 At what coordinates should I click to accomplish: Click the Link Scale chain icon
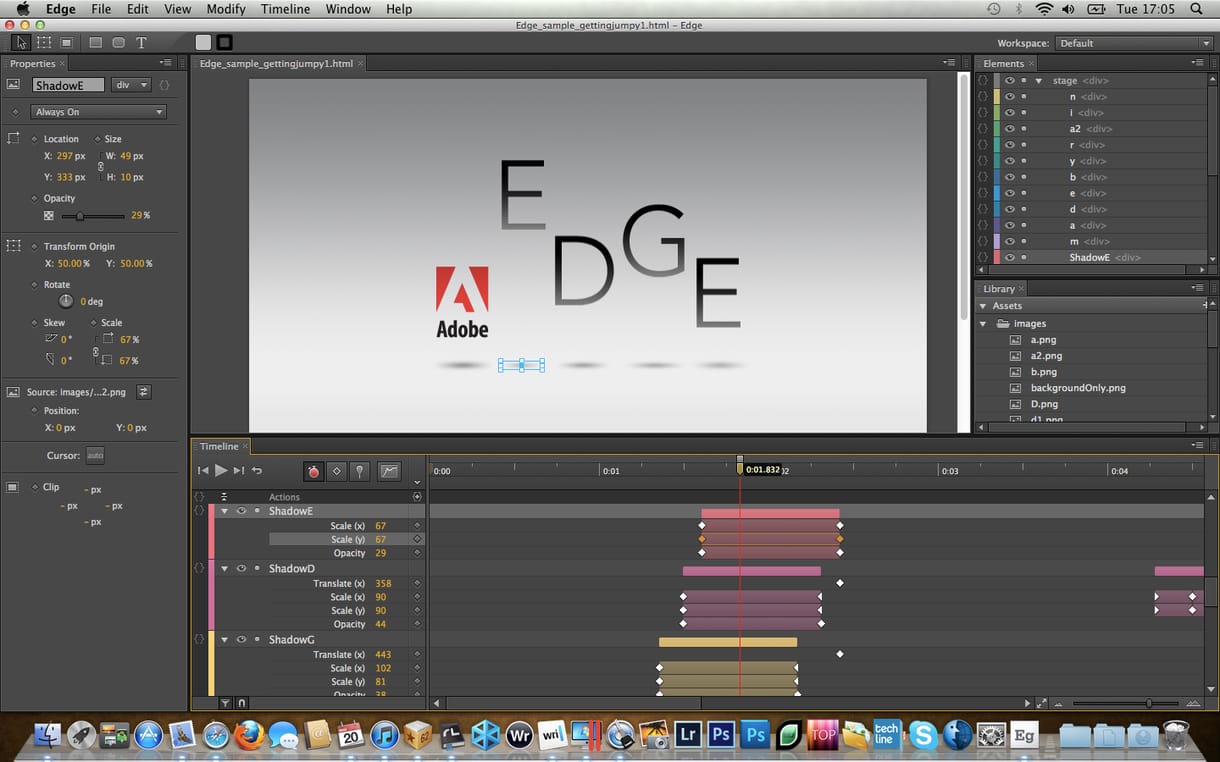pos(97,350)
